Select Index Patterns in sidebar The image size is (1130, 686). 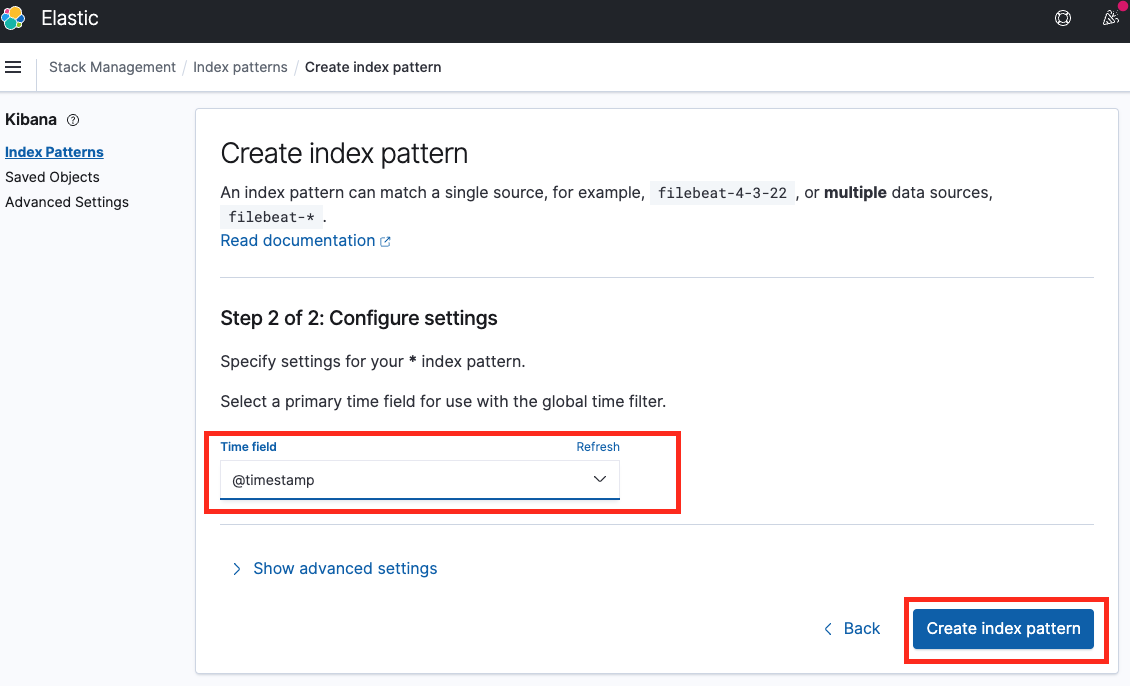(54, 152)
